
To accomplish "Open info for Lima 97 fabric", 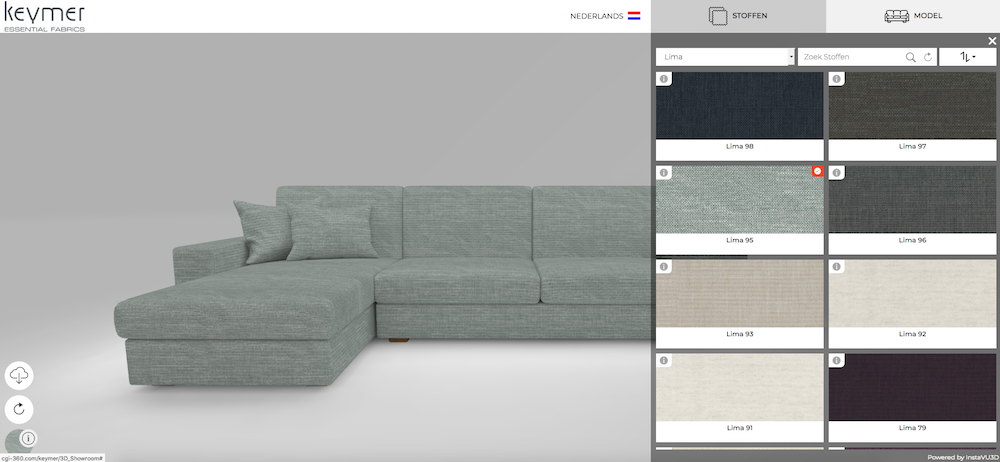I will click(x=836, y=79).
